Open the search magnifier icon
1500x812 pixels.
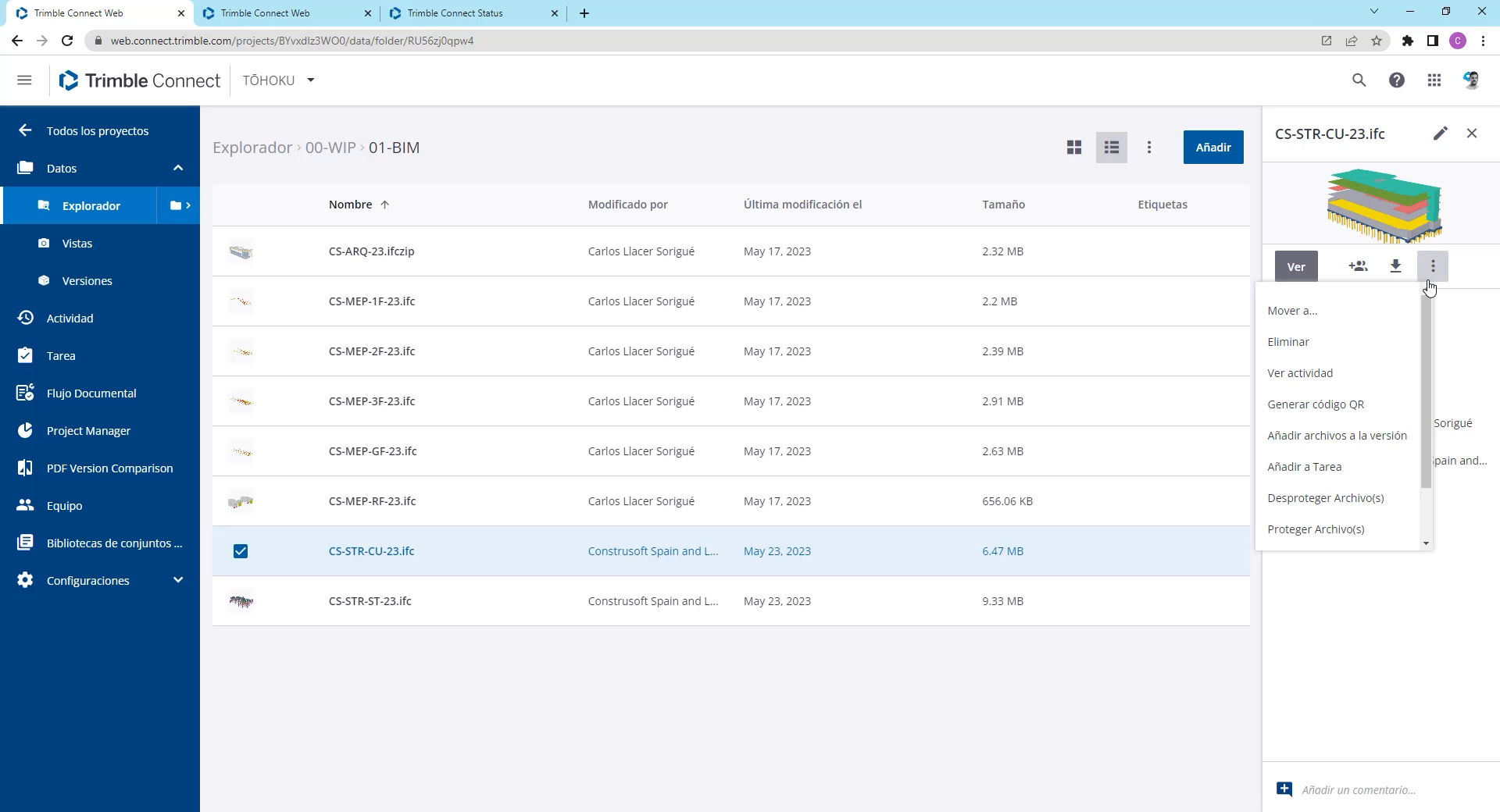pyautogui.click(x=1359, y=80)
